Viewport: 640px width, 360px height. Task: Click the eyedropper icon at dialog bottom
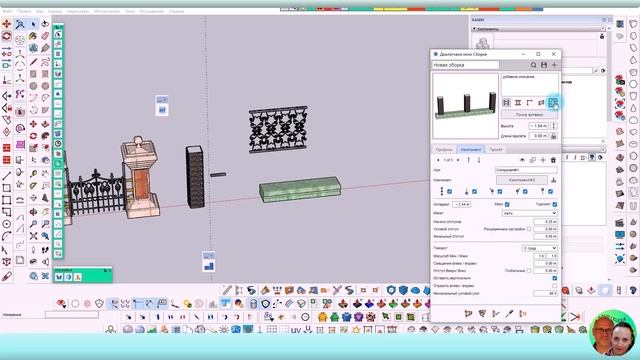point(509,313)
